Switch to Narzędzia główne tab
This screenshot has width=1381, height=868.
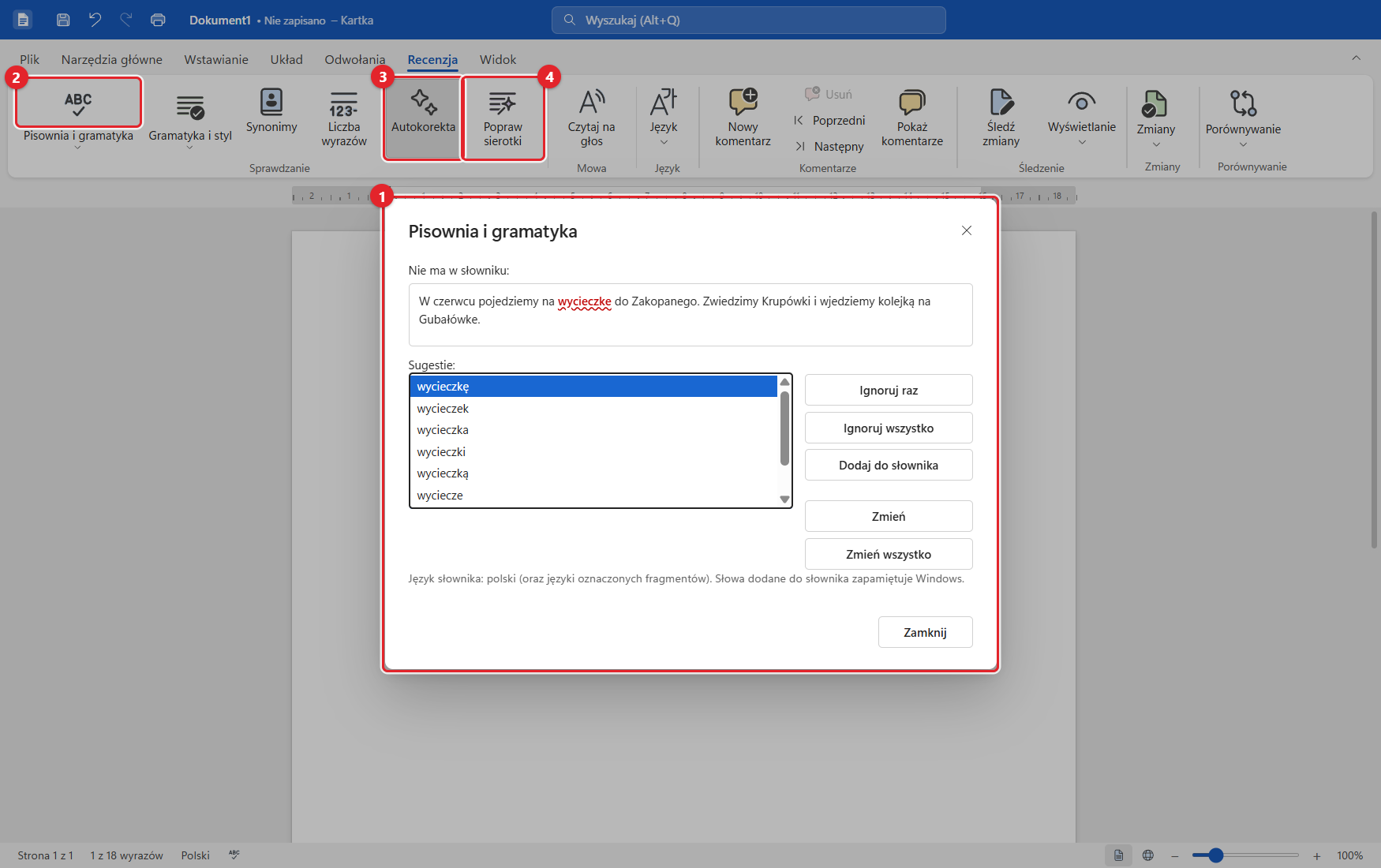(x=112, y=59)
